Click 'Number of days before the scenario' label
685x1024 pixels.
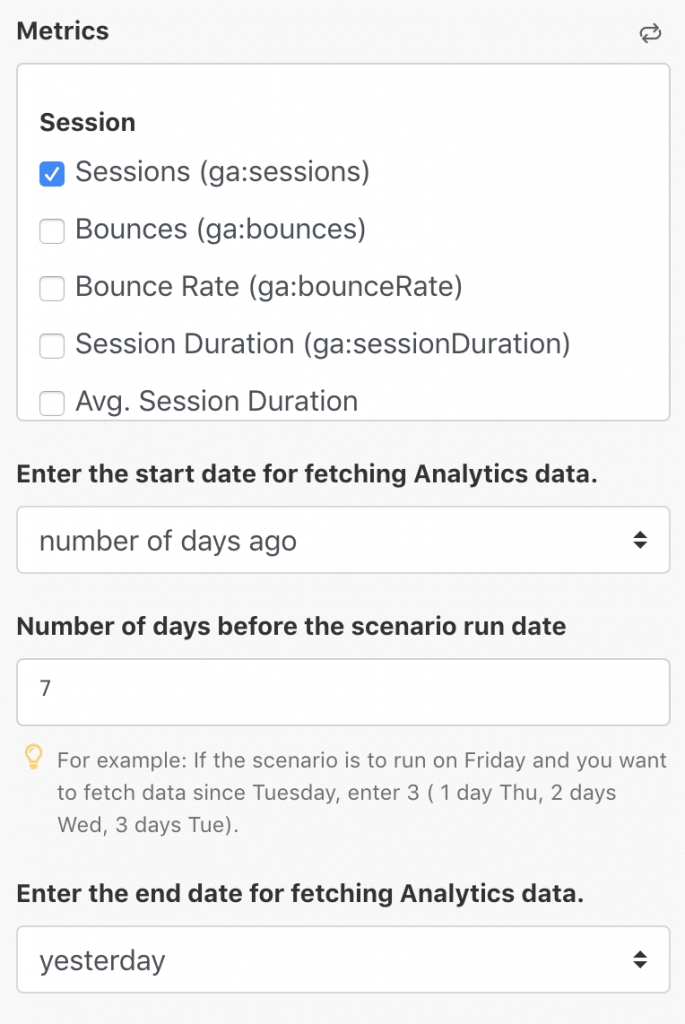[x=291, y=626]
